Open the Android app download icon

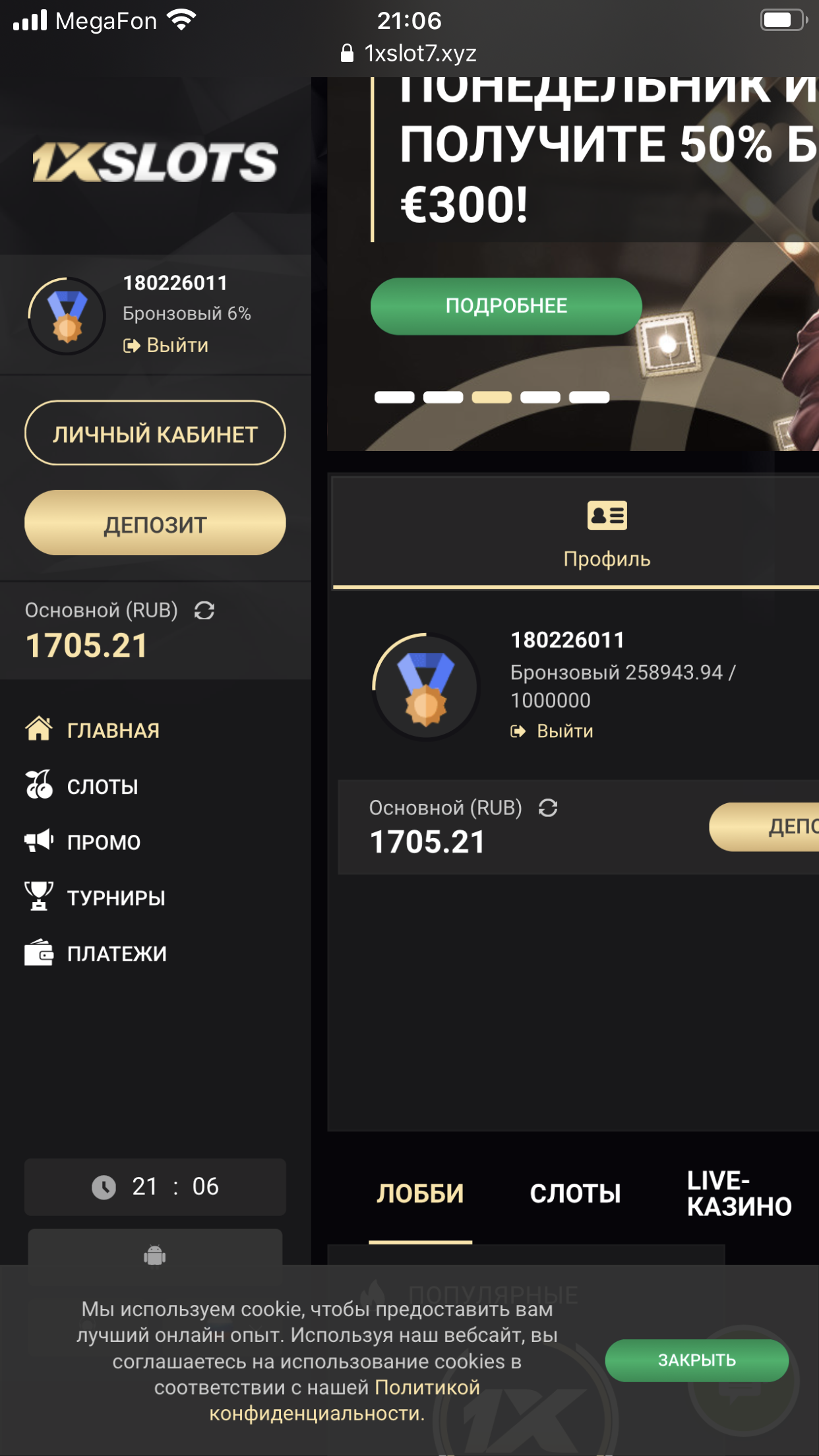pyautogui.click(x=155, y=1254)
